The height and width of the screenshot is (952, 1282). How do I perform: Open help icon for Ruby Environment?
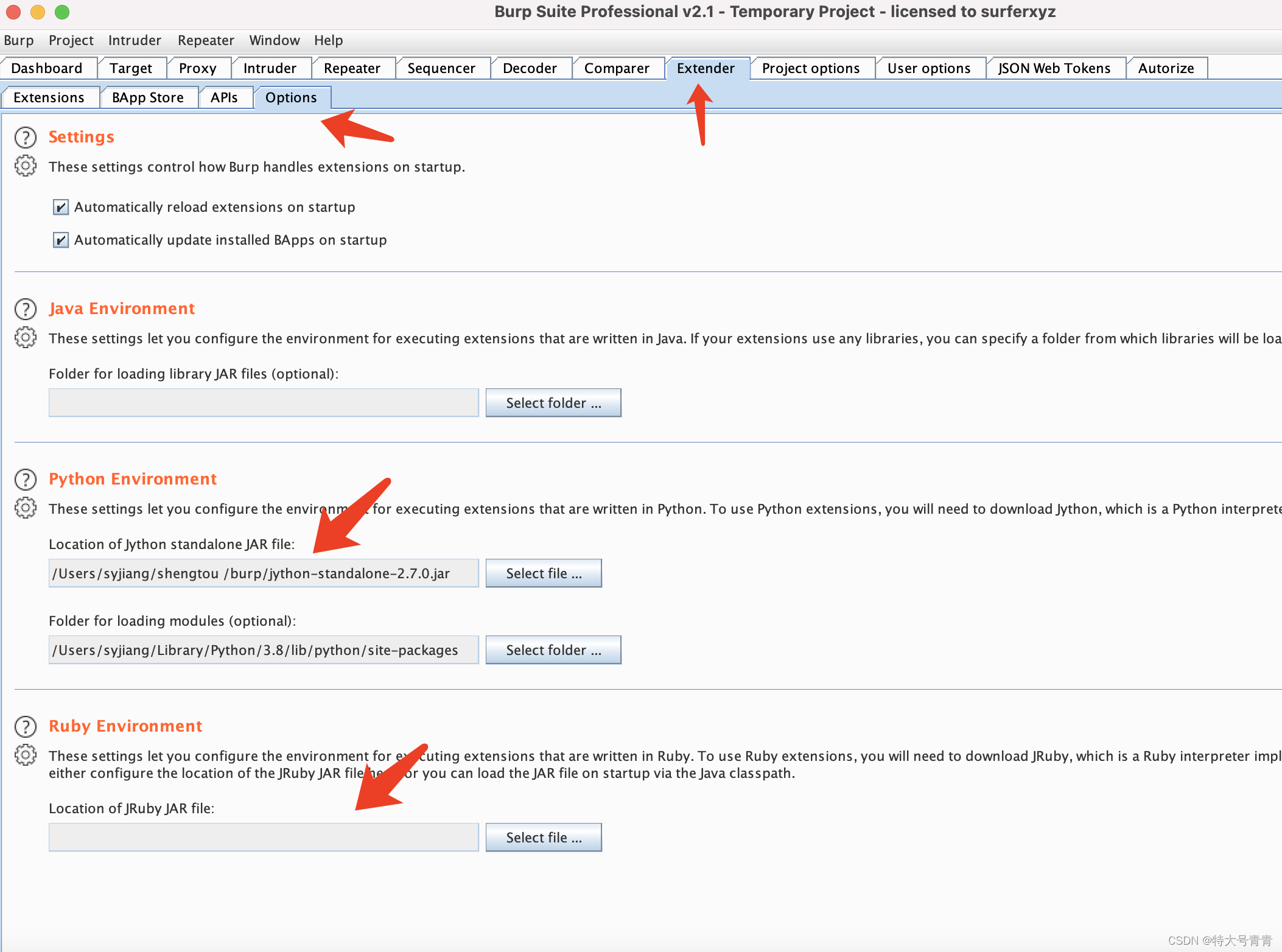26,727
